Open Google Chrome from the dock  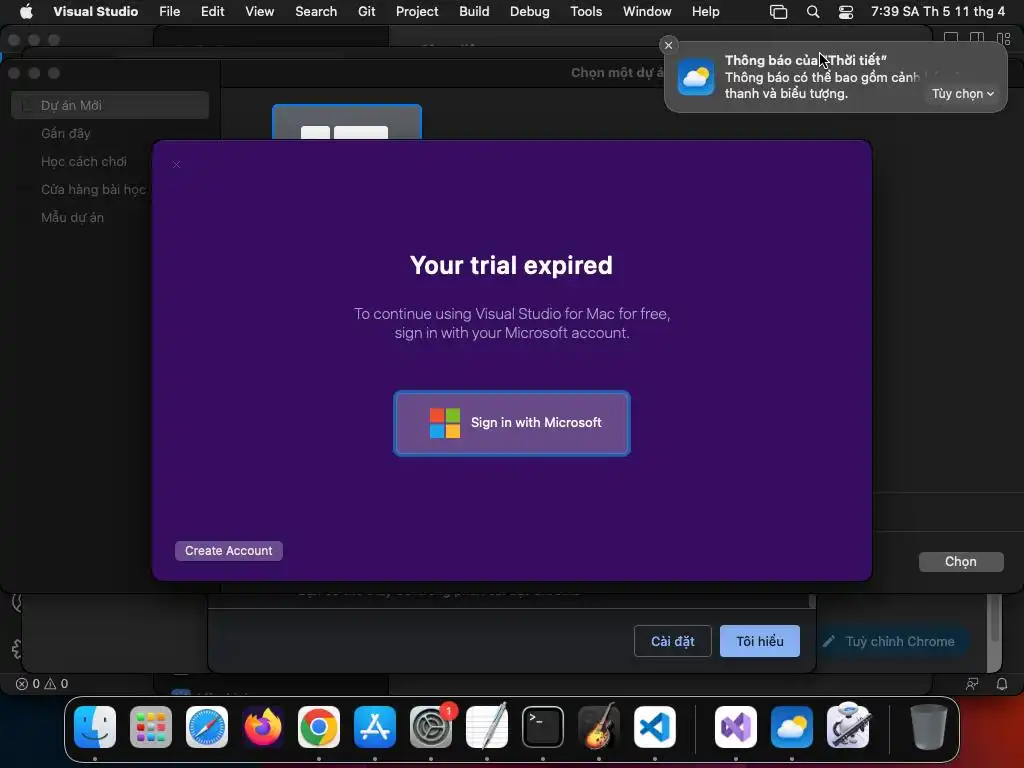click(319, 727)
